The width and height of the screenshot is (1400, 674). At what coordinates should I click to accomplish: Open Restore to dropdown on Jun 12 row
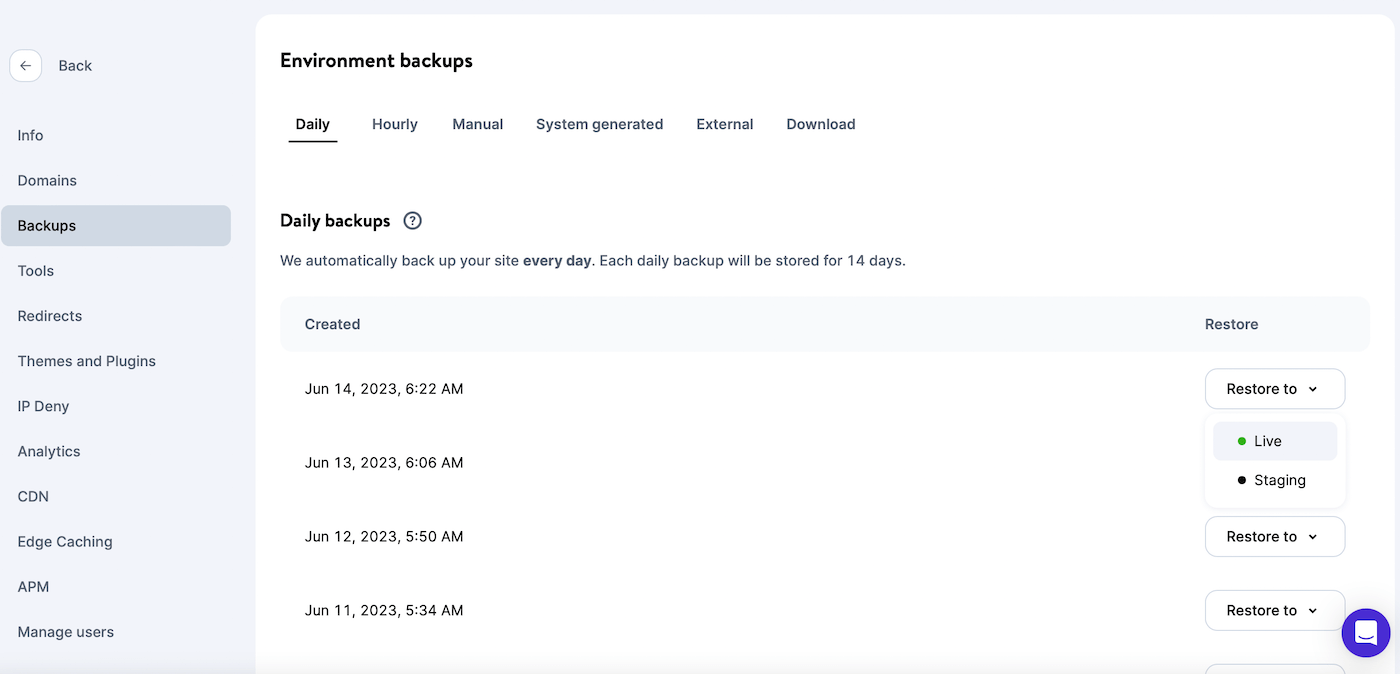(1274, 536)
